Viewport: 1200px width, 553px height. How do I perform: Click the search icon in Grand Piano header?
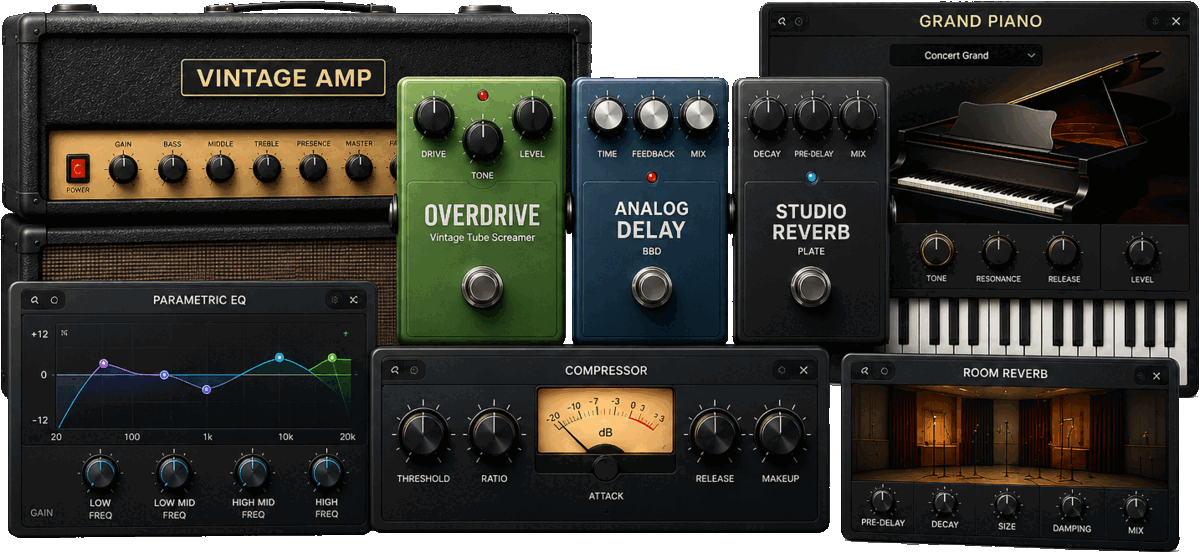pyautogui.click(x=782, y=21)
